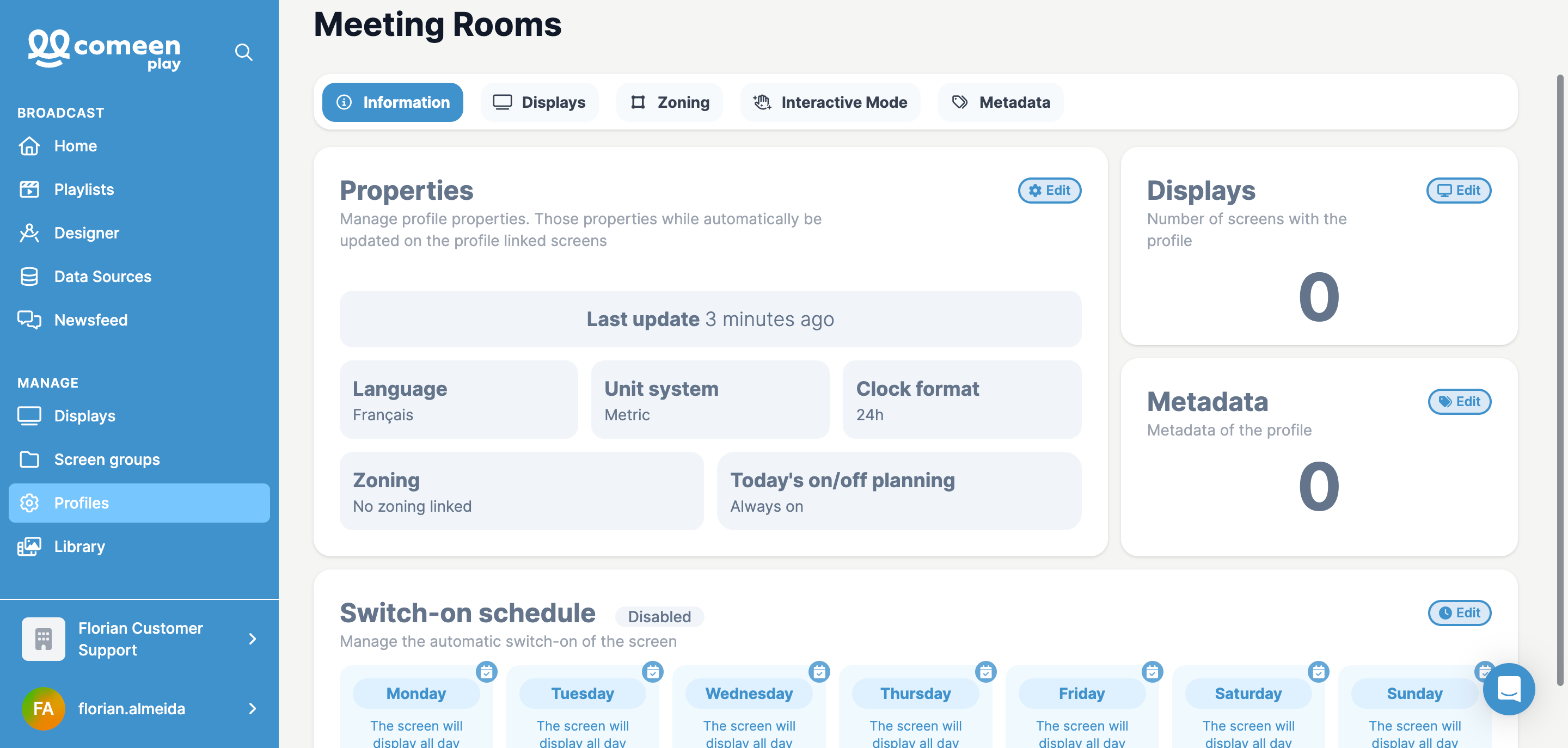
Task: Click the organization building icon
Action: click(43, 639)
